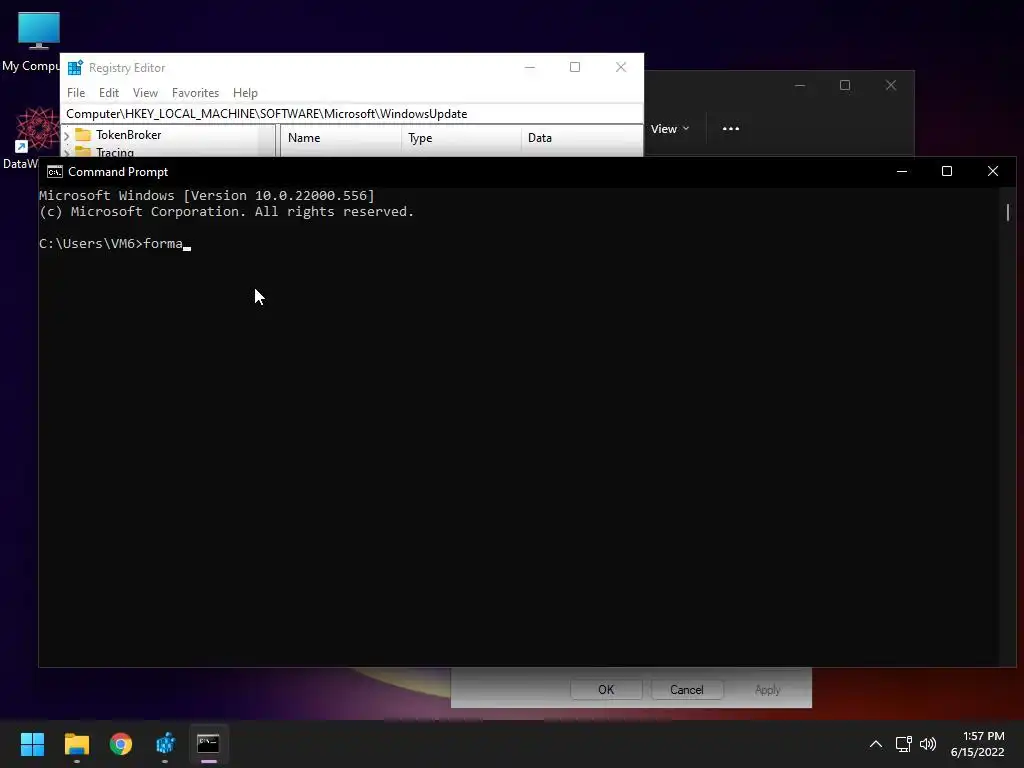Viewport: 1024px width, 768px height.
Task: Open the three-dot more options menu
Action: click(731, 129)
